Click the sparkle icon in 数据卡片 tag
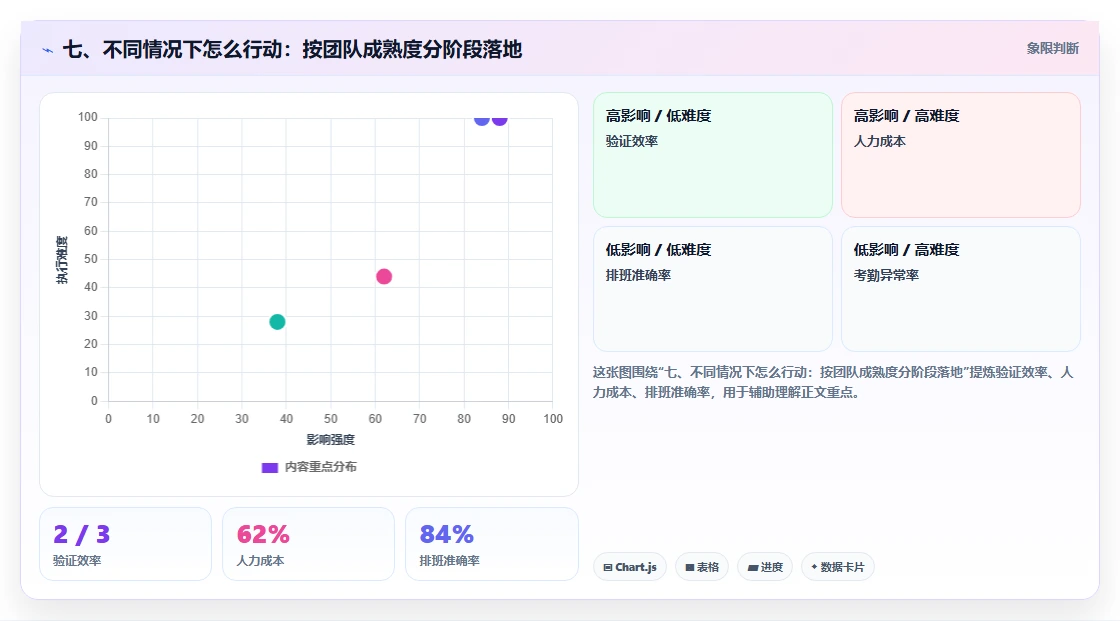The height and width of the screenshot is (621, 1120). tap(814, 567)
